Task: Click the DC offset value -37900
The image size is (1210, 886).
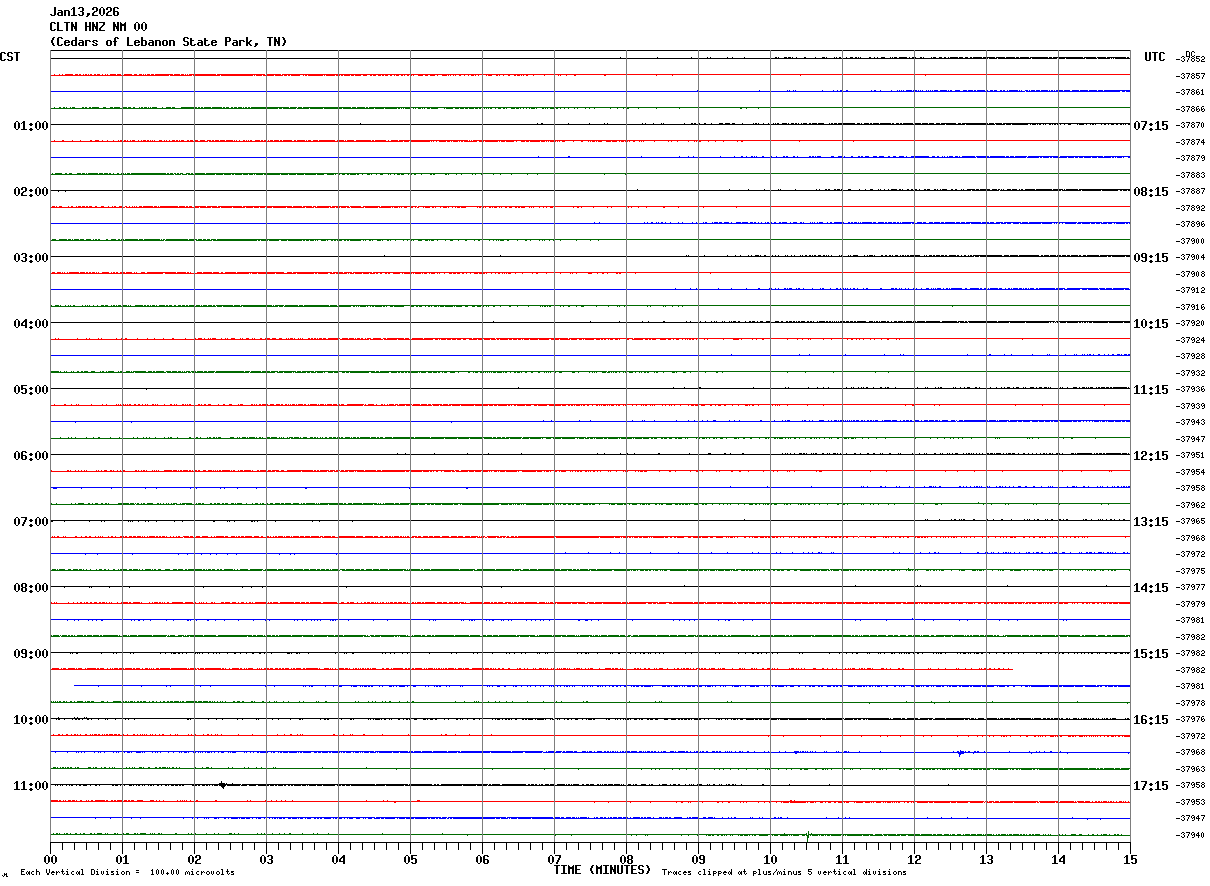Action: [1190, 241]
